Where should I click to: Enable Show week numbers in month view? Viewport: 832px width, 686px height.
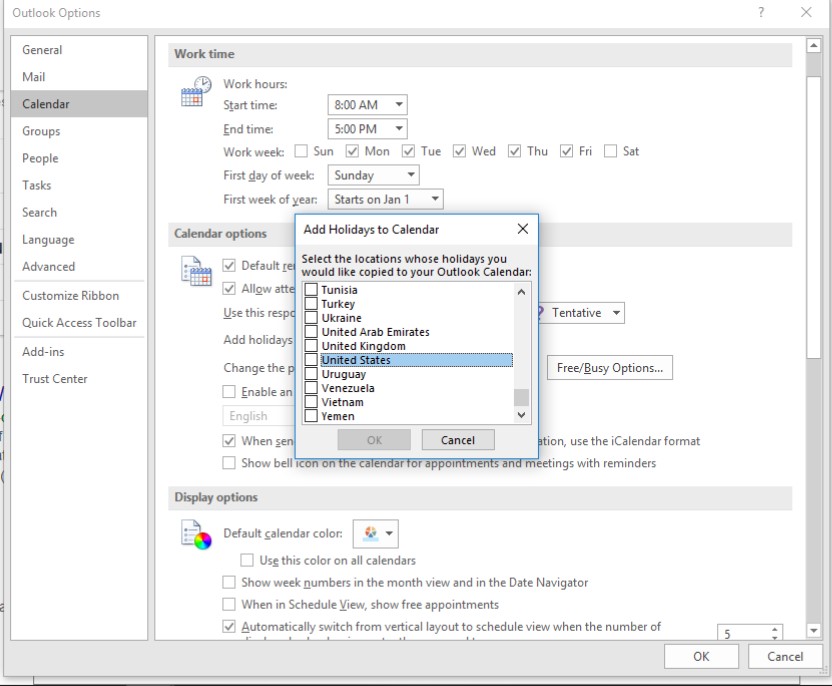pyautogui.click(x=229, y=583)
